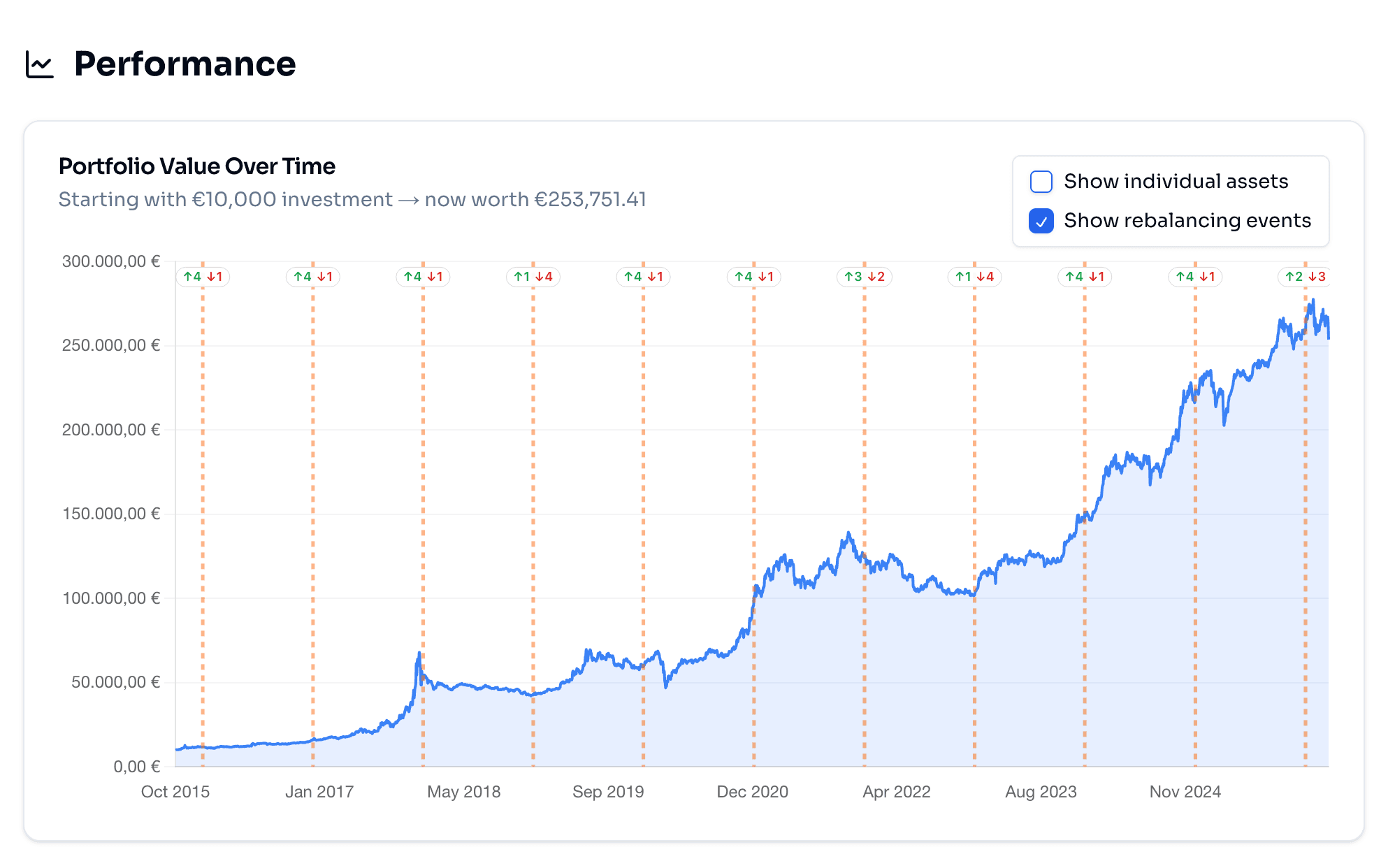Enable the Show individual assets checkbox
Viewport: 1388px width, 868px height.
[1041, 181]
